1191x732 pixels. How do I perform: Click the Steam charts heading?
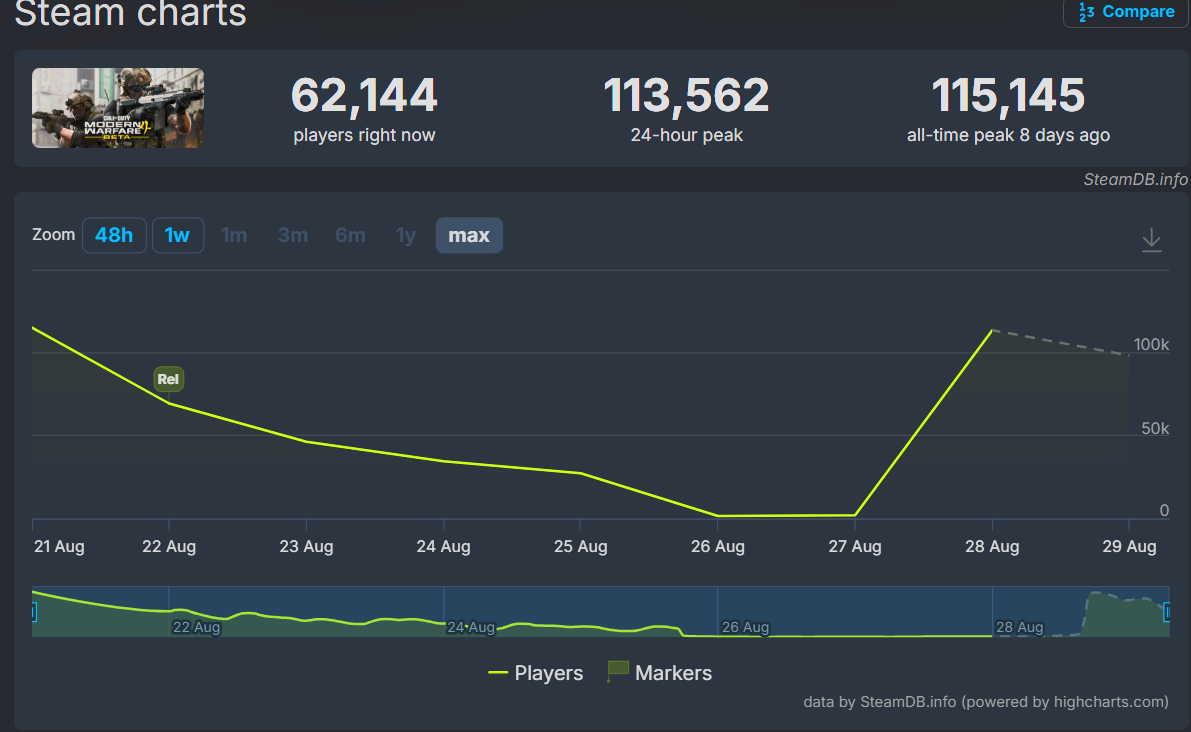131,14
